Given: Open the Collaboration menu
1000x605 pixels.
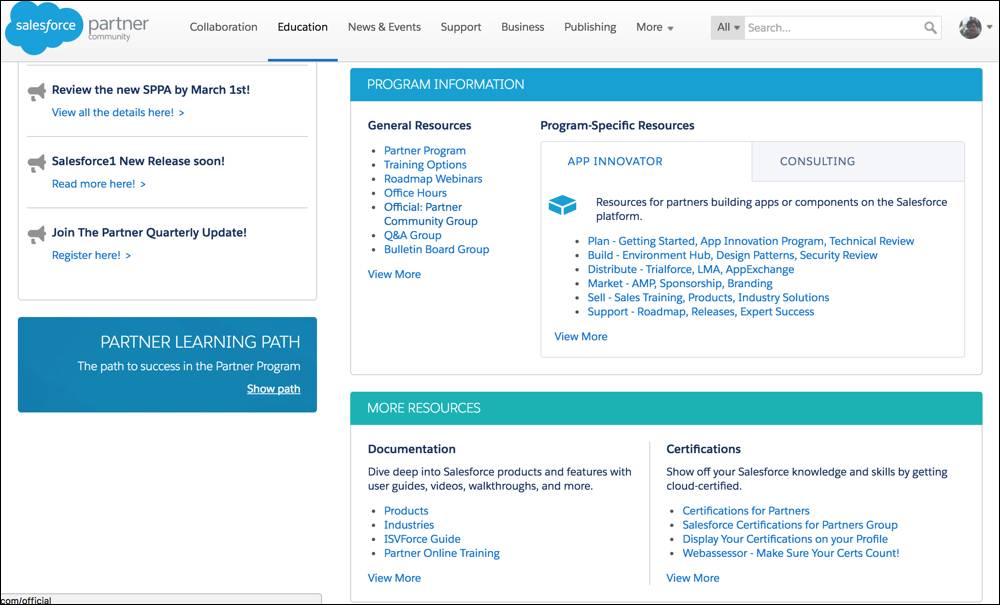Looking at the screenshot, I should tap(223, 27).
